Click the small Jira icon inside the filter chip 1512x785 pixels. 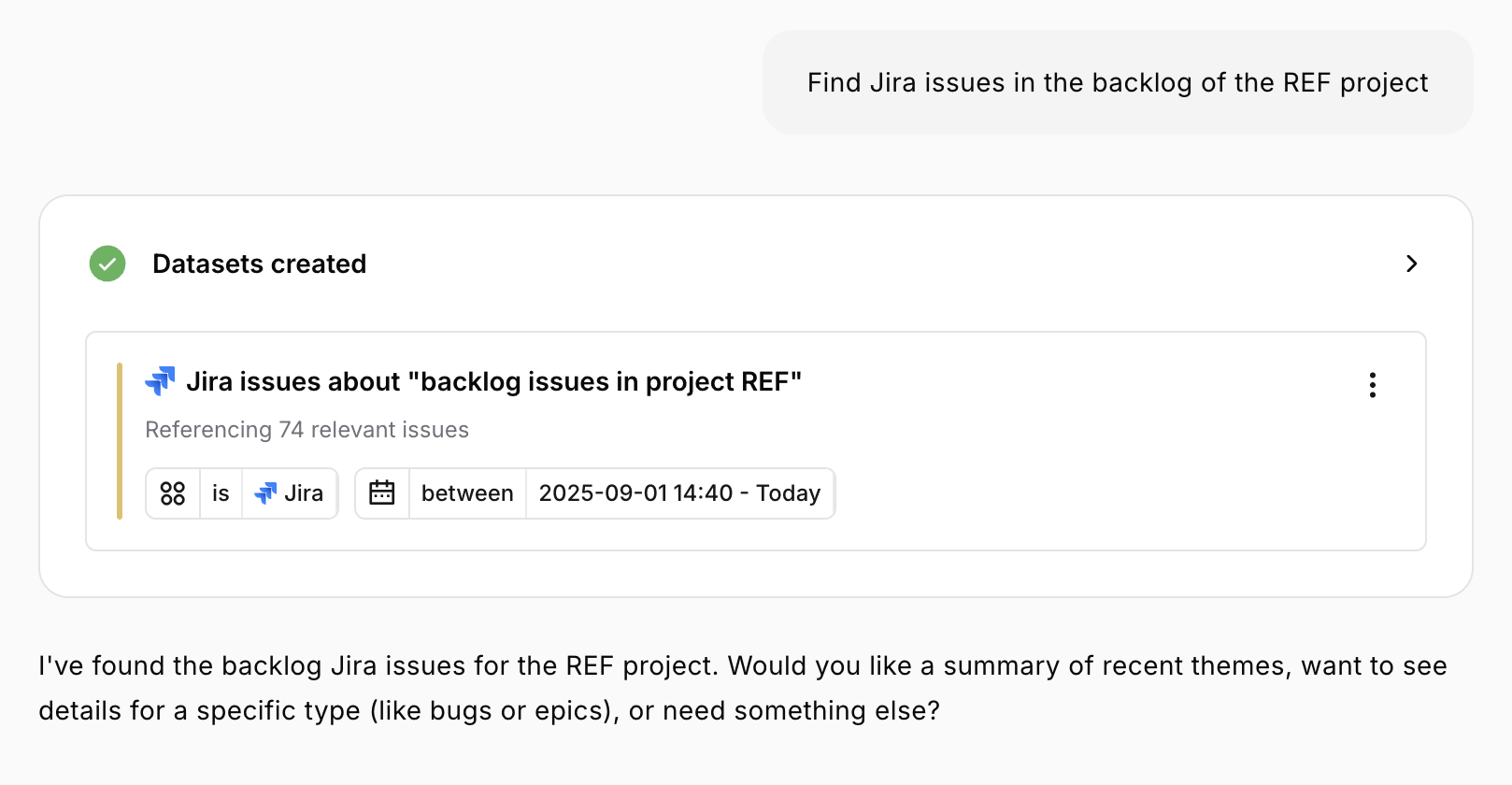[x=266, y=492]
